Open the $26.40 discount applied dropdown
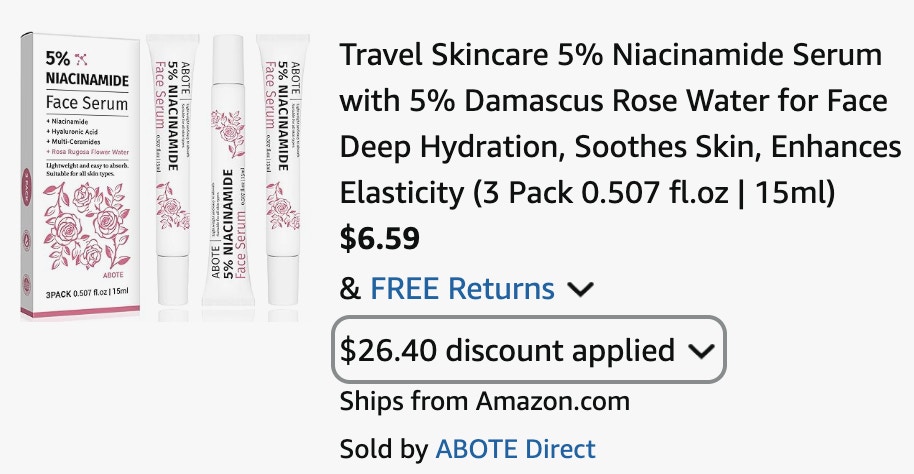The image size is (914, 474). coord(527,350)
